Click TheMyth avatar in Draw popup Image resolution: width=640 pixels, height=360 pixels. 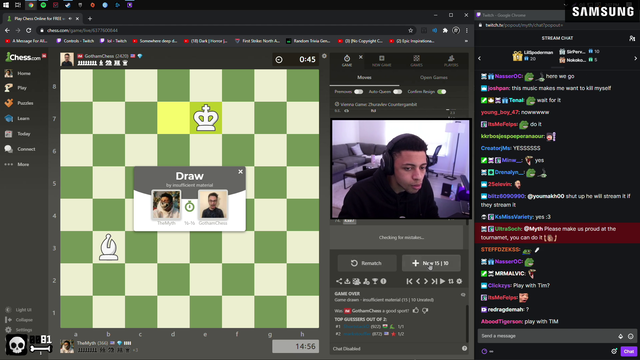click(x=166, y=205)
